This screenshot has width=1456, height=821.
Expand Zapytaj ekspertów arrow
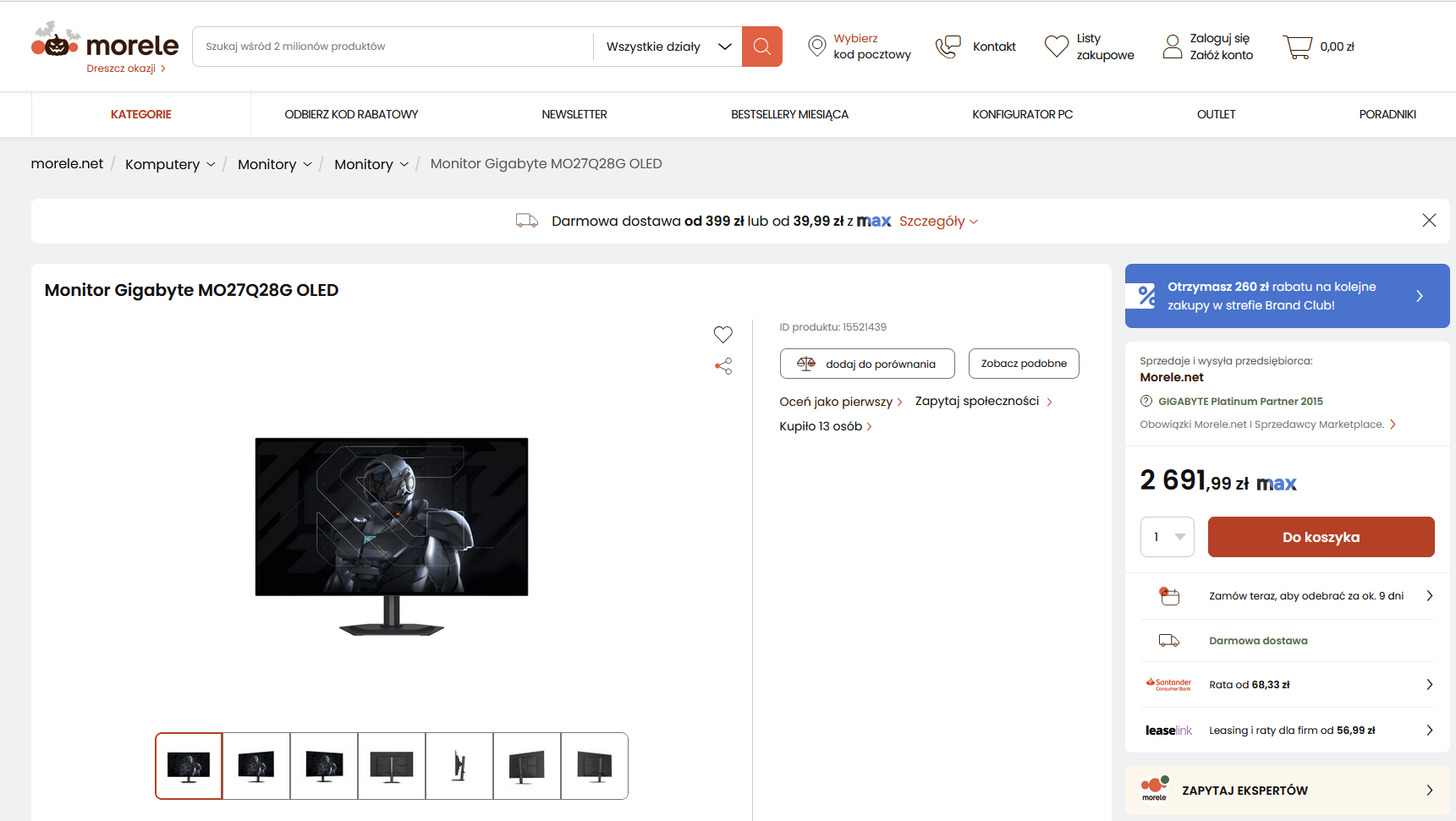click(x=1429, y=791)
